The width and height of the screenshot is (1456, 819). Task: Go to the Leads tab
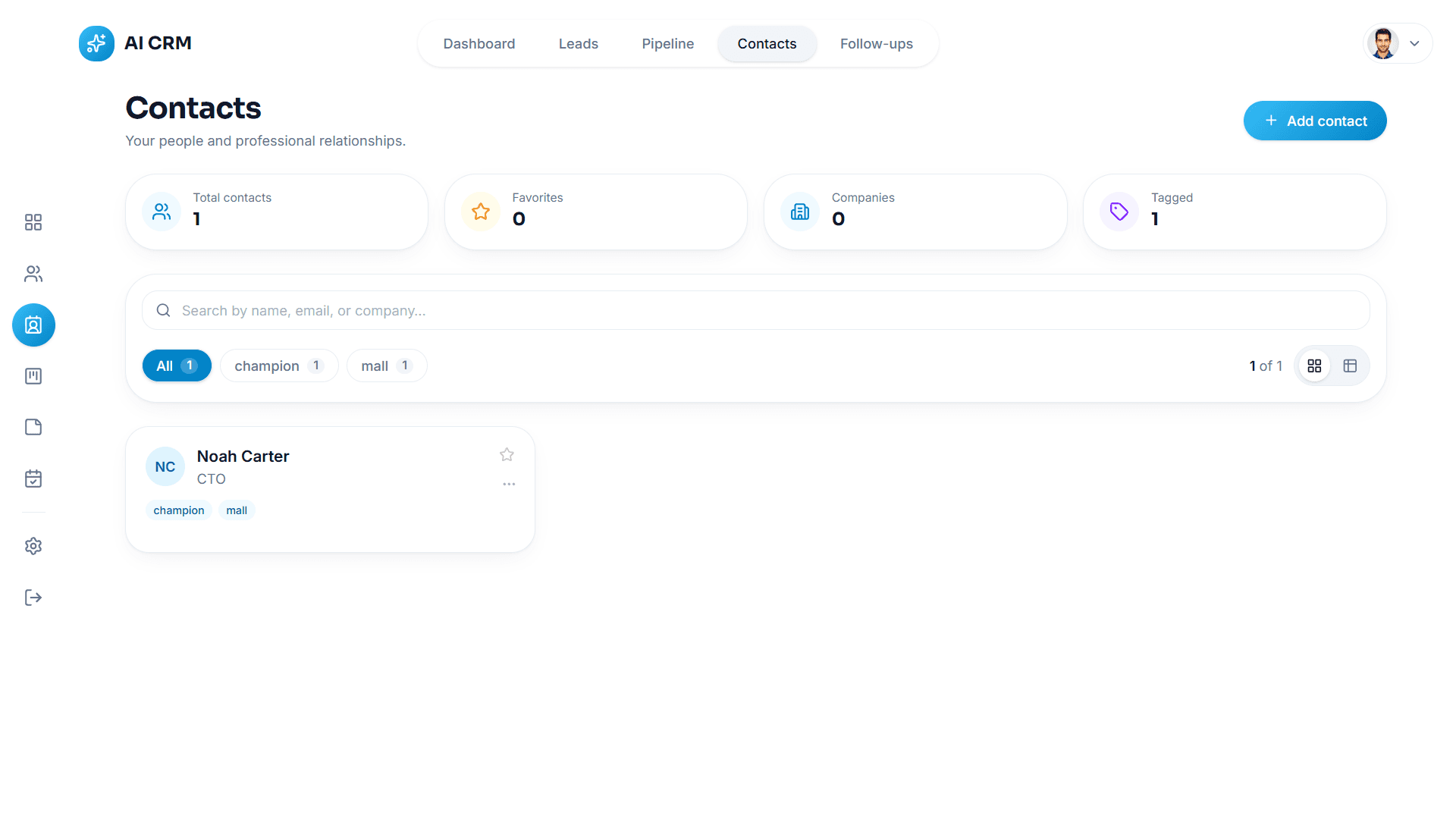[579, 43]
